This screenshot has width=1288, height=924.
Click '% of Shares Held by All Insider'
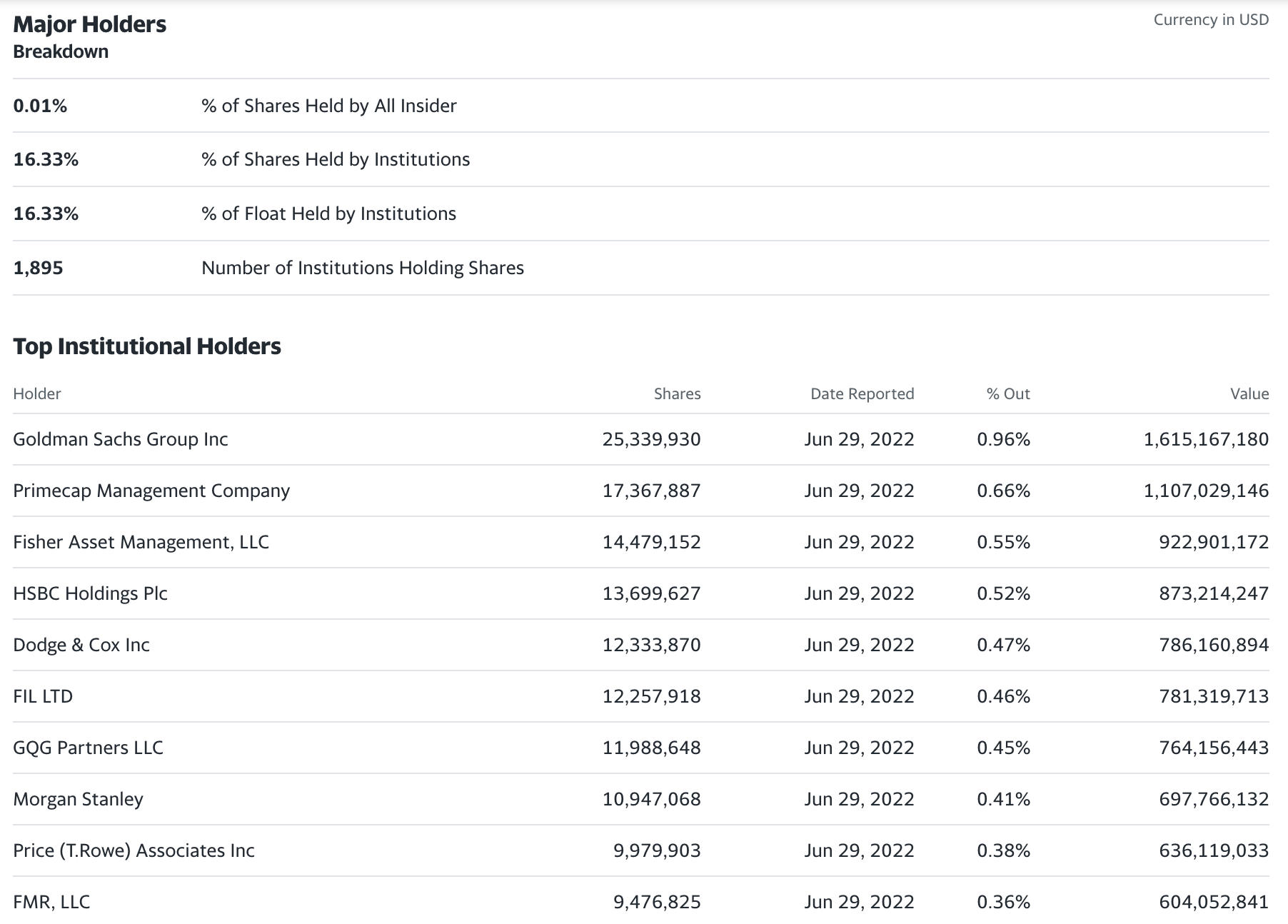coord(329,106)
